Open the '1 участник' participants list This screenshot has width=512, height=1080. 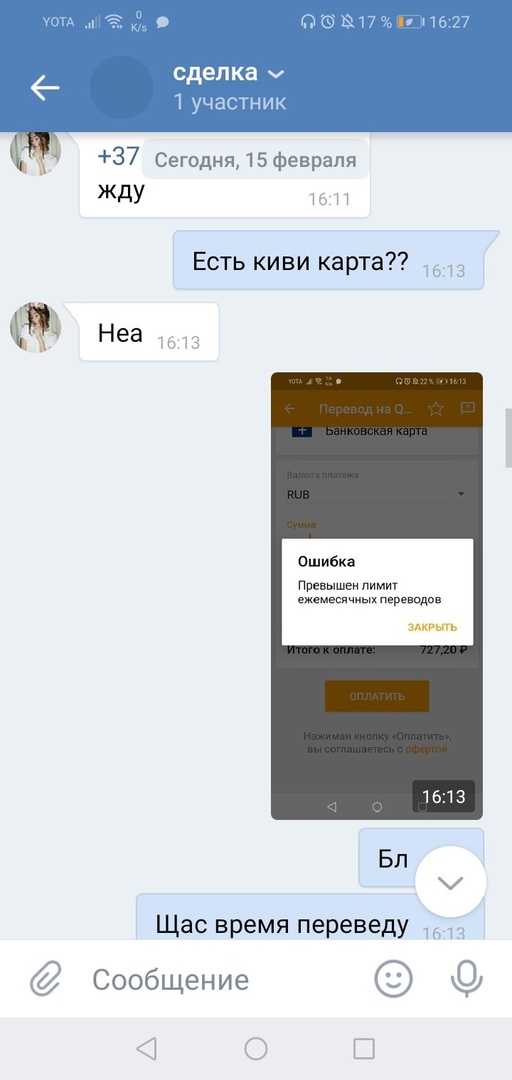tap(229, 103)
